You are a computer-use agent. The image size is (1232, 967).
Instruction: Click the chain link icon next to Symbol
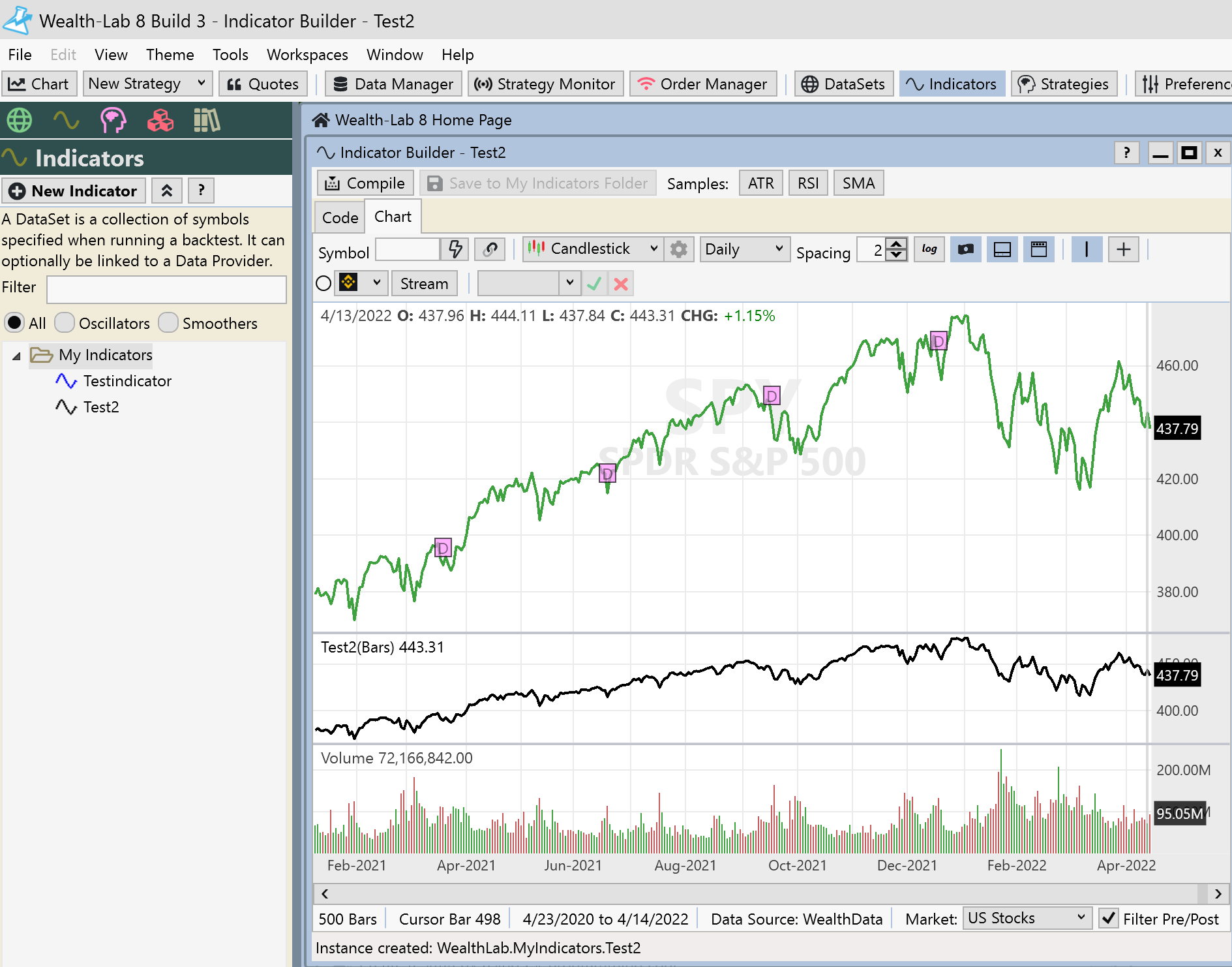point(490,249)
